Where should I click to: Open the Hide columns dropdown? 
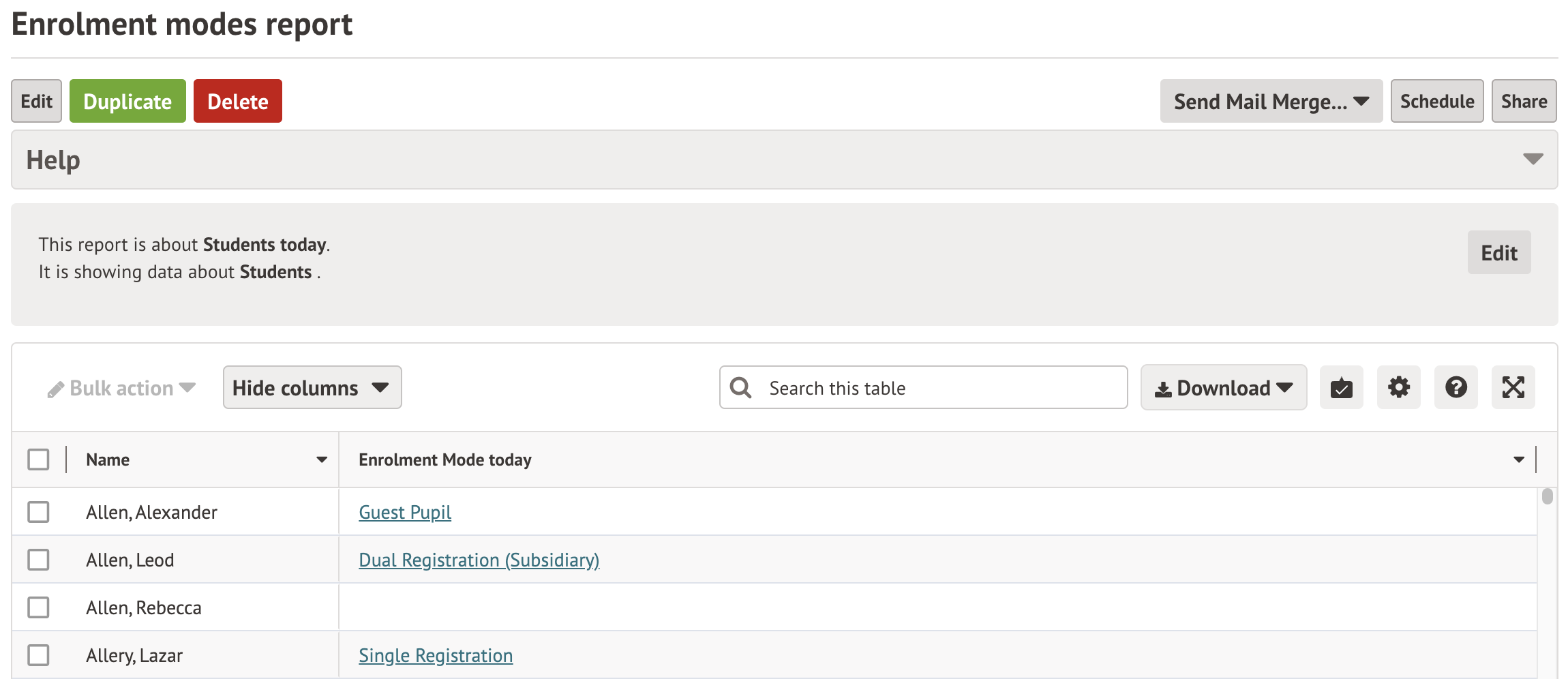tap(312, 388)
